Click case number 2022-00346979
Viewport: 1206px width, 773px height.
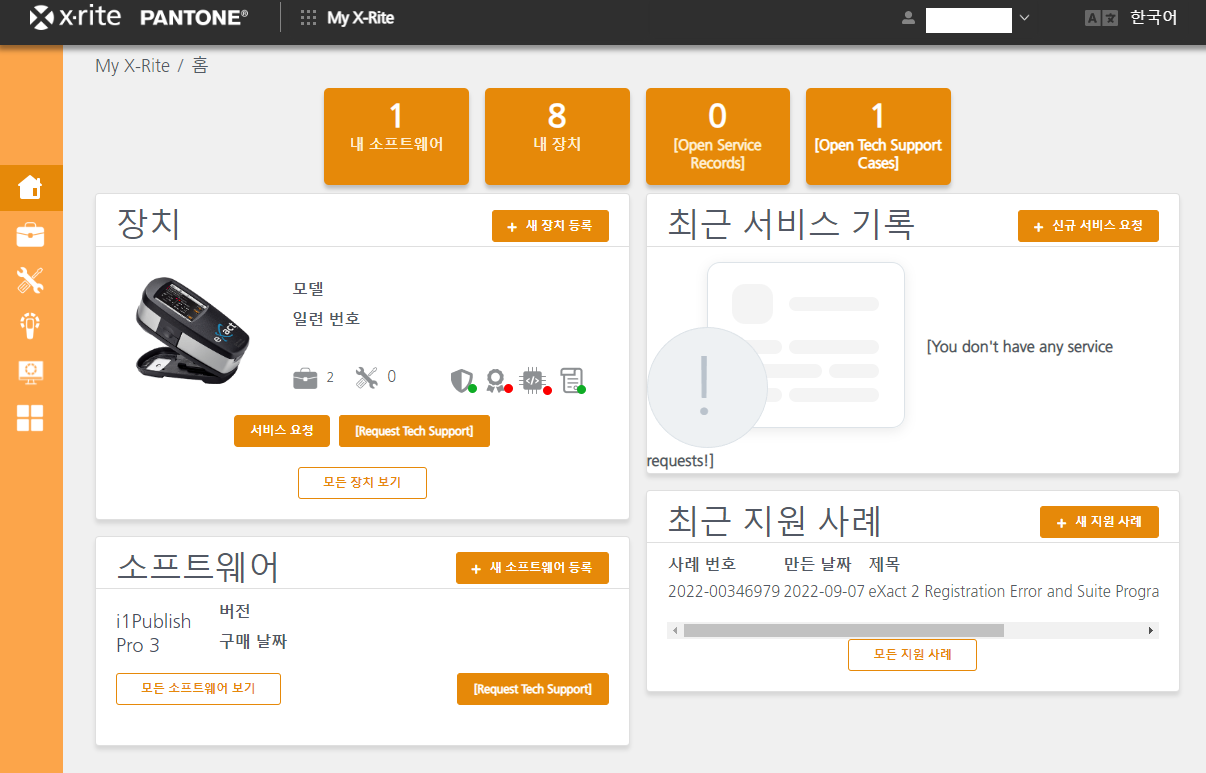point(724,592)
